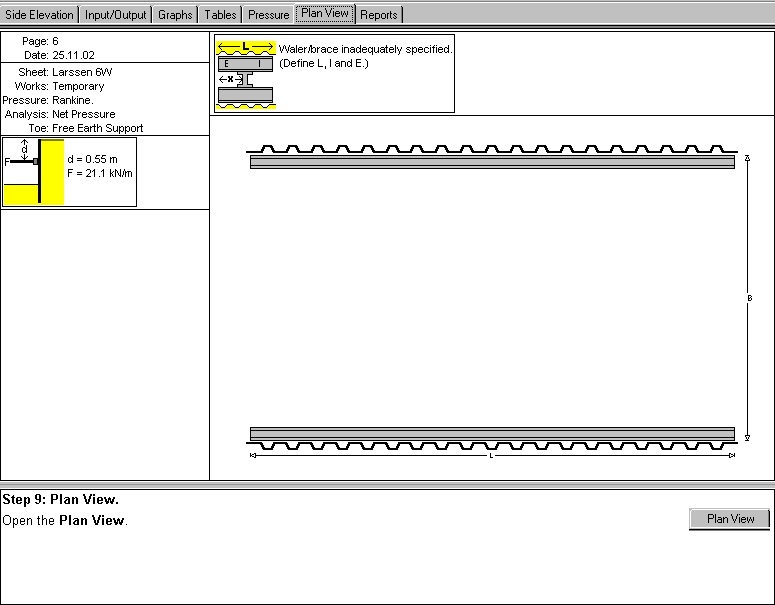Open the Pressure tab
Viewport: 775px width, 605px height.
click(x=268, y=15)
